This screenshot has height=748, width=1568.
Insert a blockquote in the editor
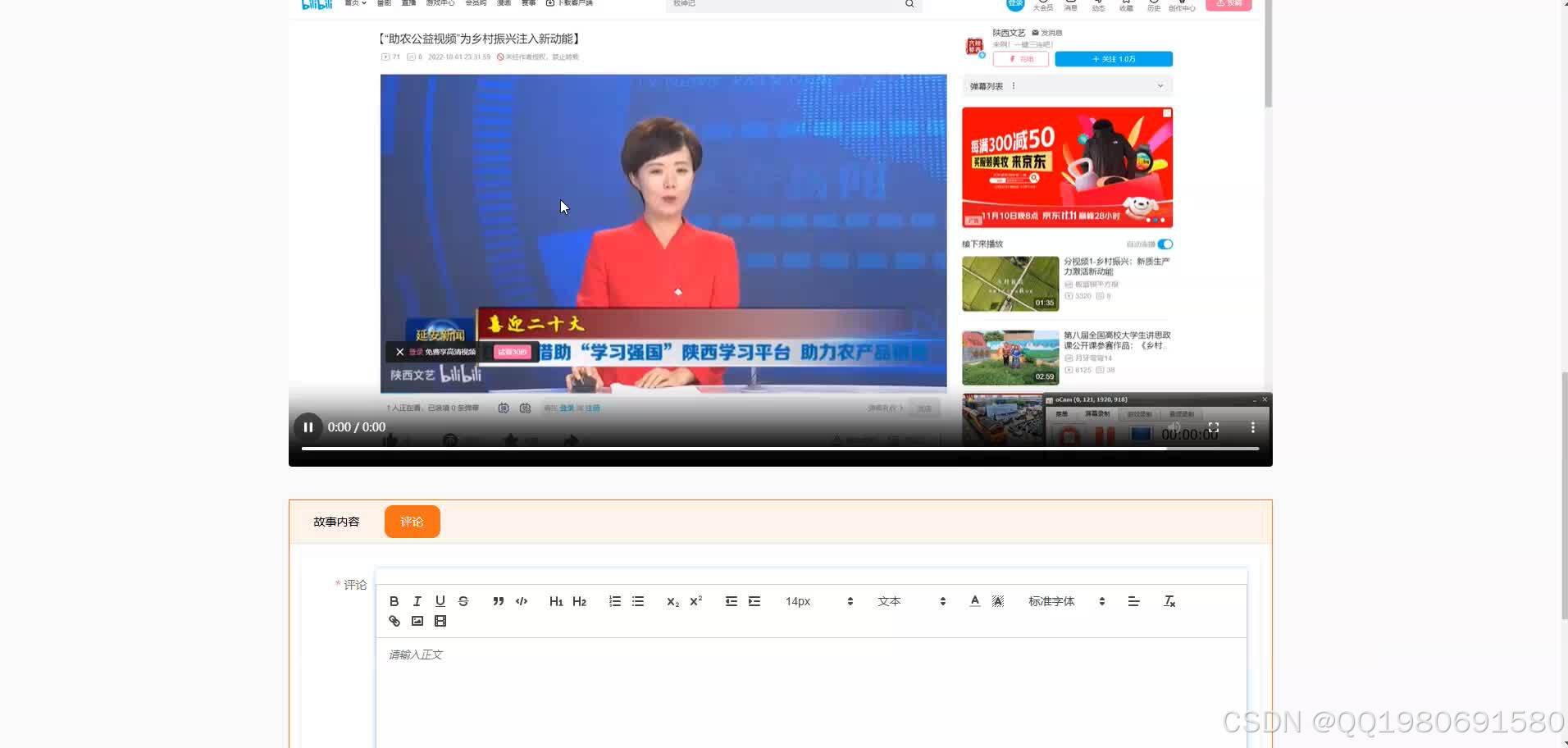(x=498, y=601)
